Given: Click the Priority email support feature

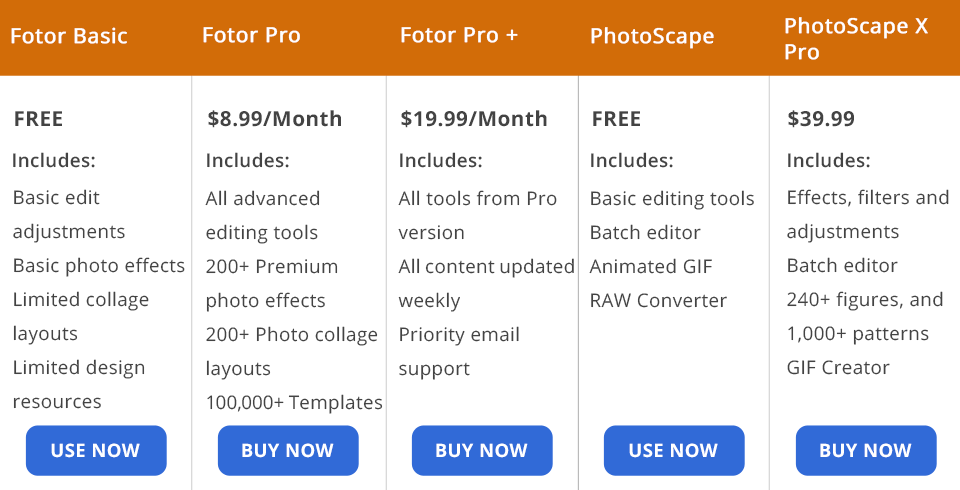Looking at the screenshot, I should click(x=459, y=351).
